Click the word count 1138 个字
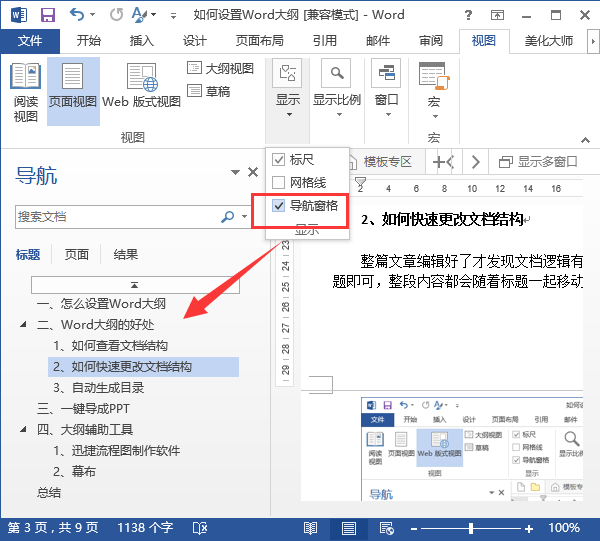 [145, 528]
